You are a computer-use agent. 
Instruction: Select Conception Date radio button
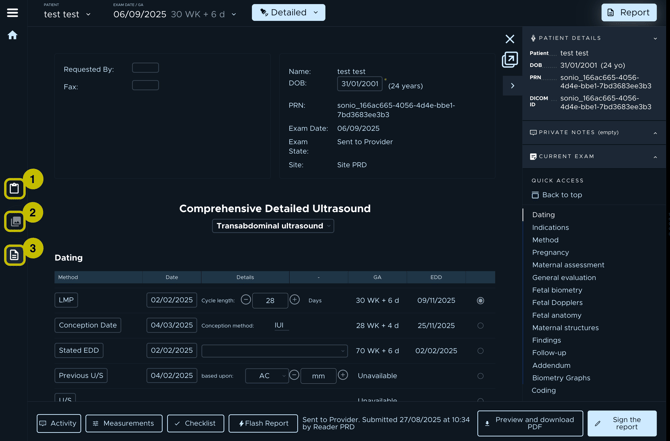point(480,326)
